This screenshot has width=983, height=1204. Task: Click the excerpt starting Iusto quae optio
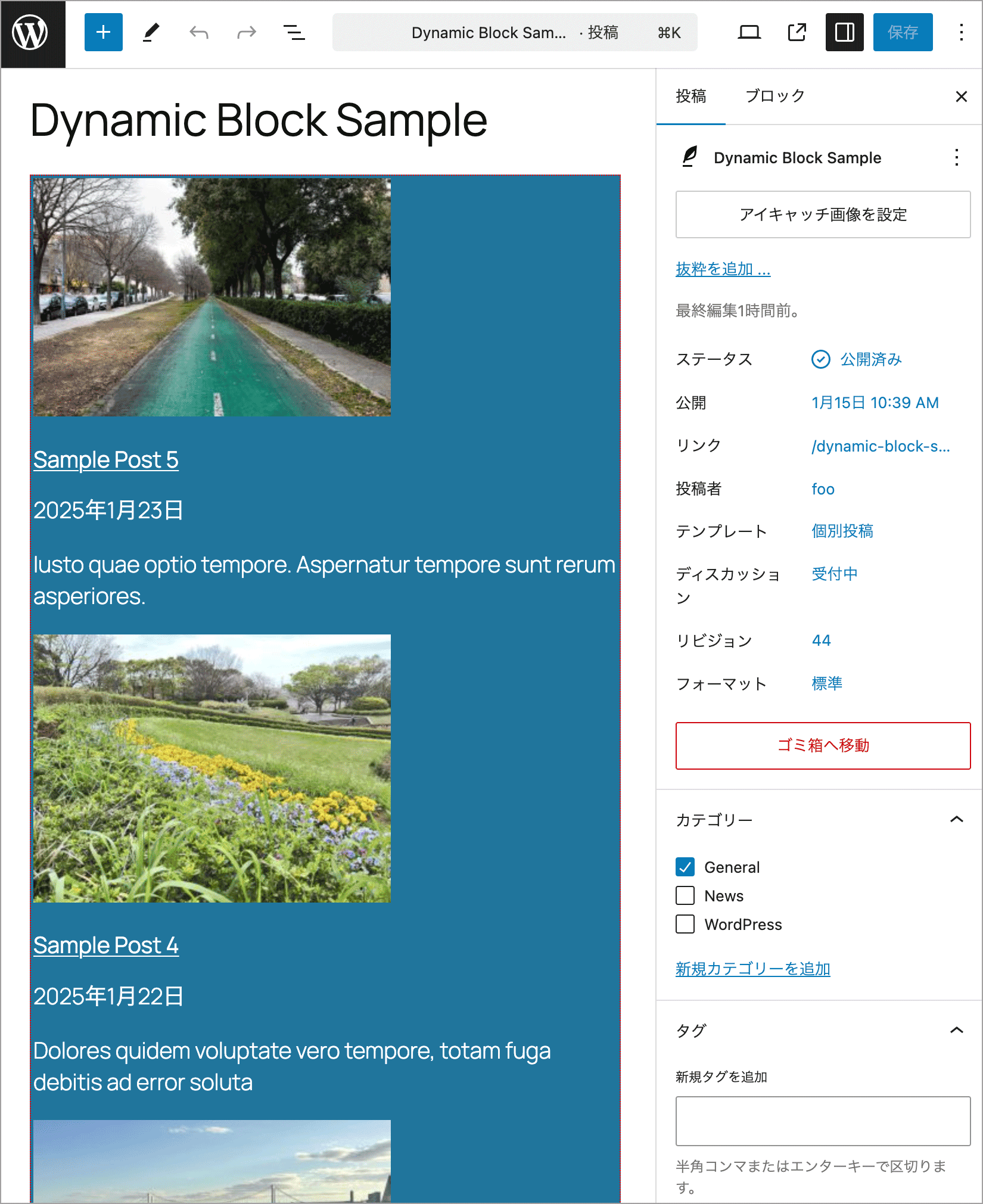coord(324,580)
